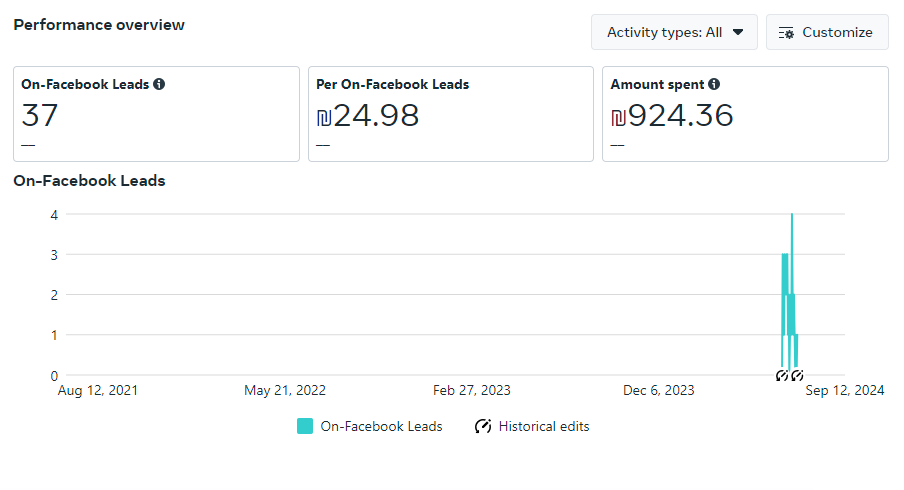Toggle On-Facebook Leads teal legend swatch
The width and height of the screenshot is (904, 490).
[x=305, y=426]
